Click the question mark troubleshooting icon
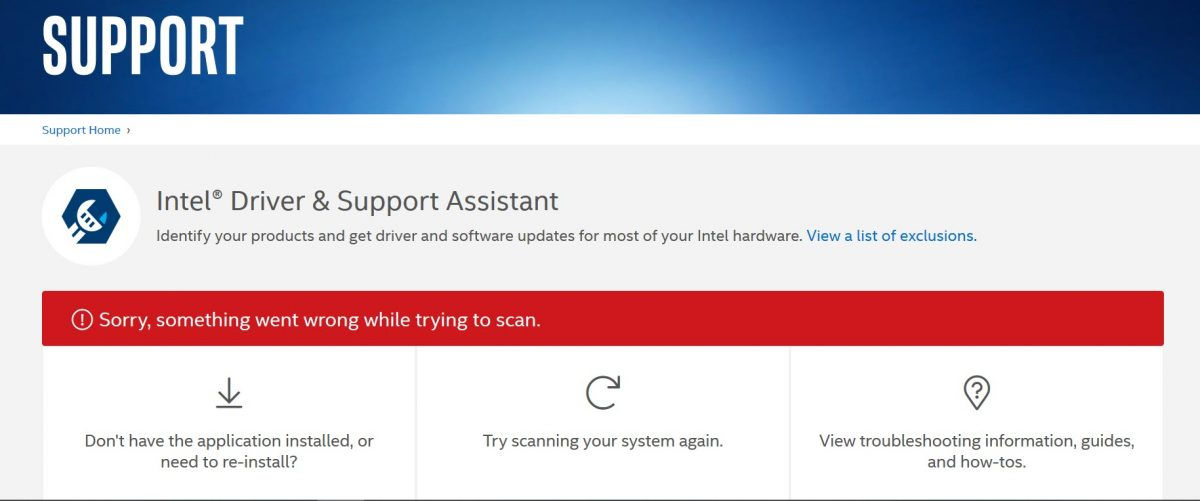 coord(976,392)
